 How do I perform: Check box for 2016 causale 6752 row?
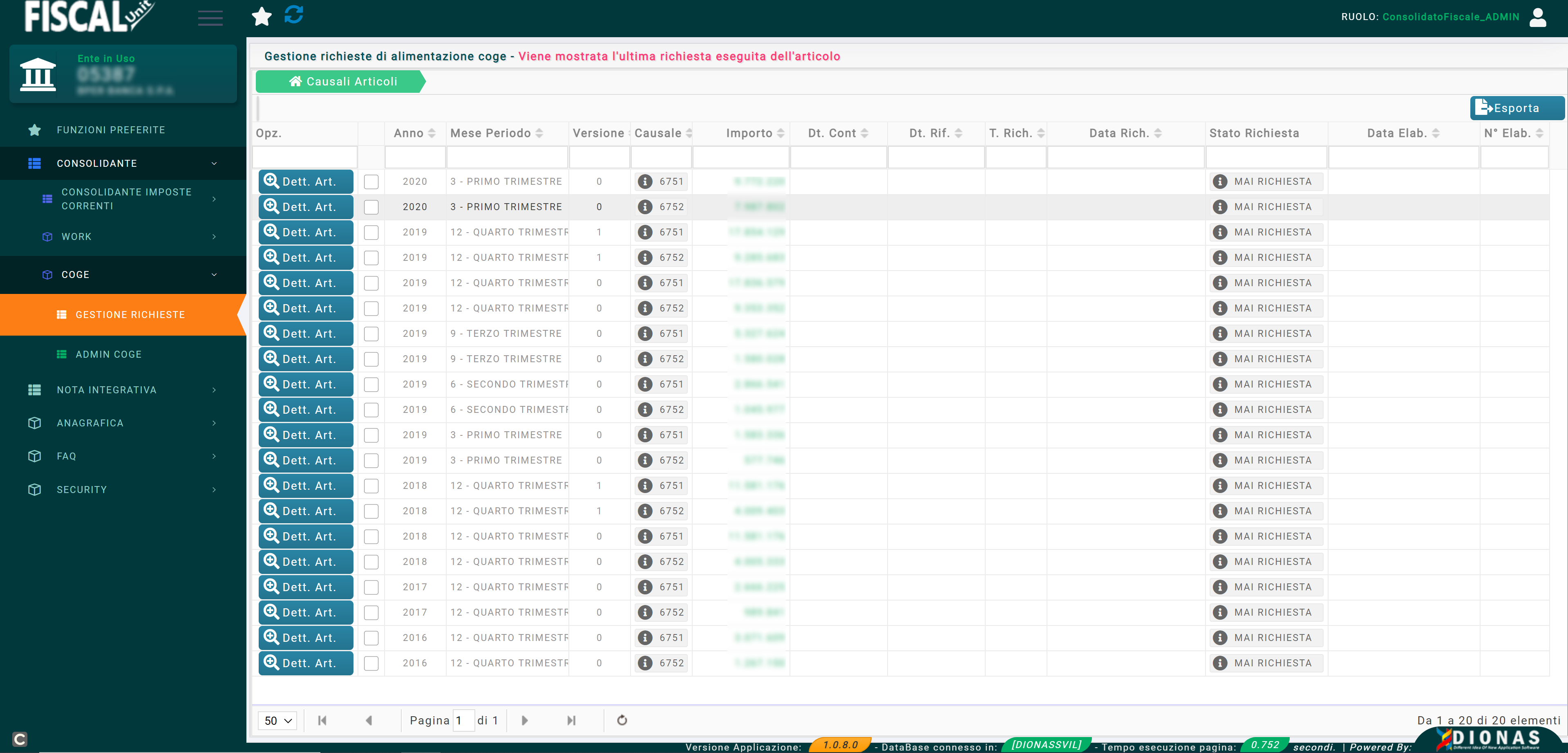(371, 663)
